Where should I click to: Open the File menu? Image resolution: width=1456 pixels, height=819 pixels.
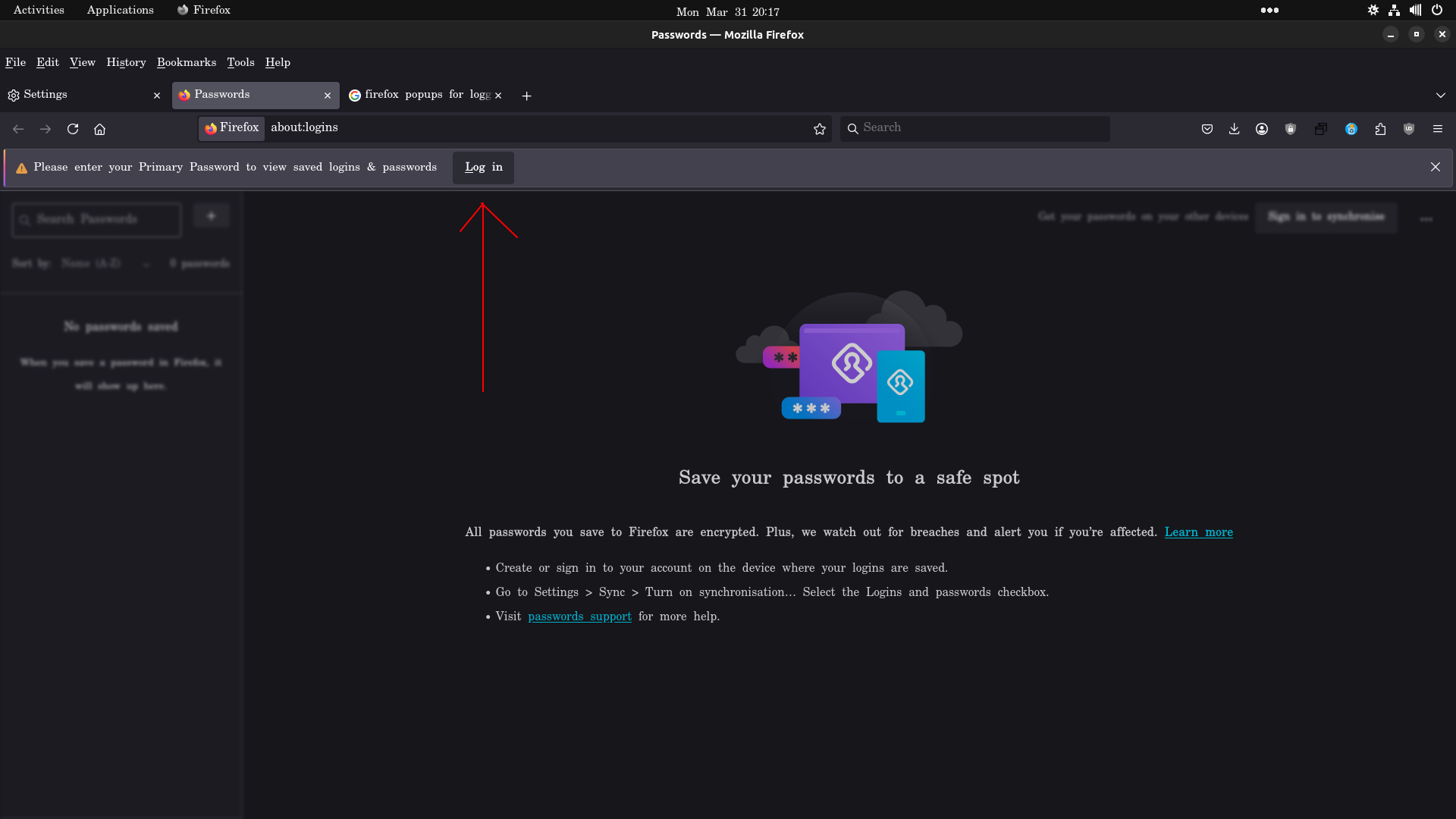pyautogui.click(x=15, y=62)
